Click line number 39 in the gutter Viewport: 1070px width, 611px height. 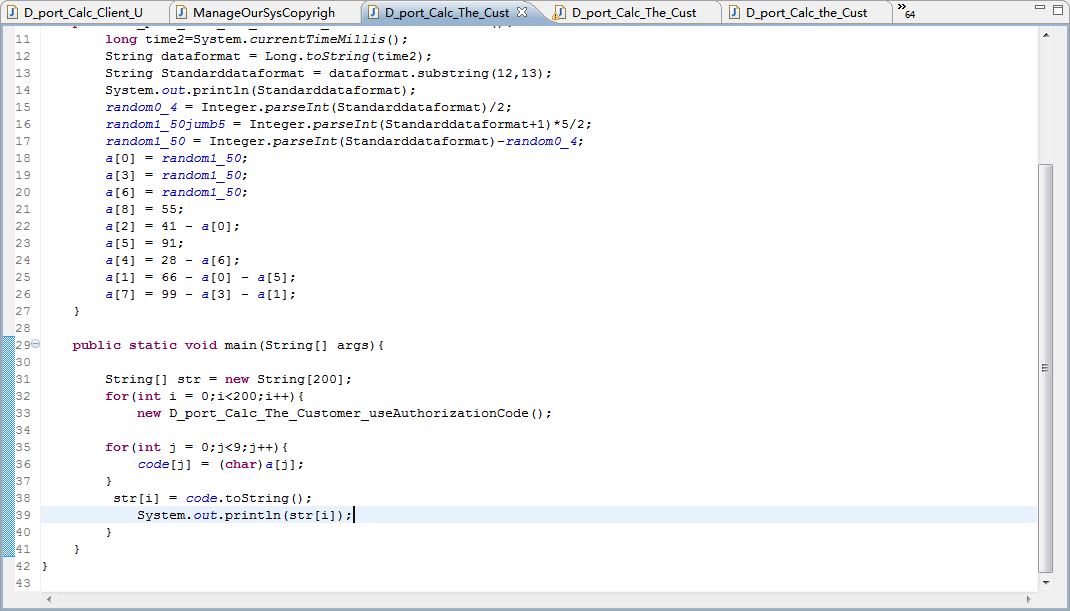(23, 515)
